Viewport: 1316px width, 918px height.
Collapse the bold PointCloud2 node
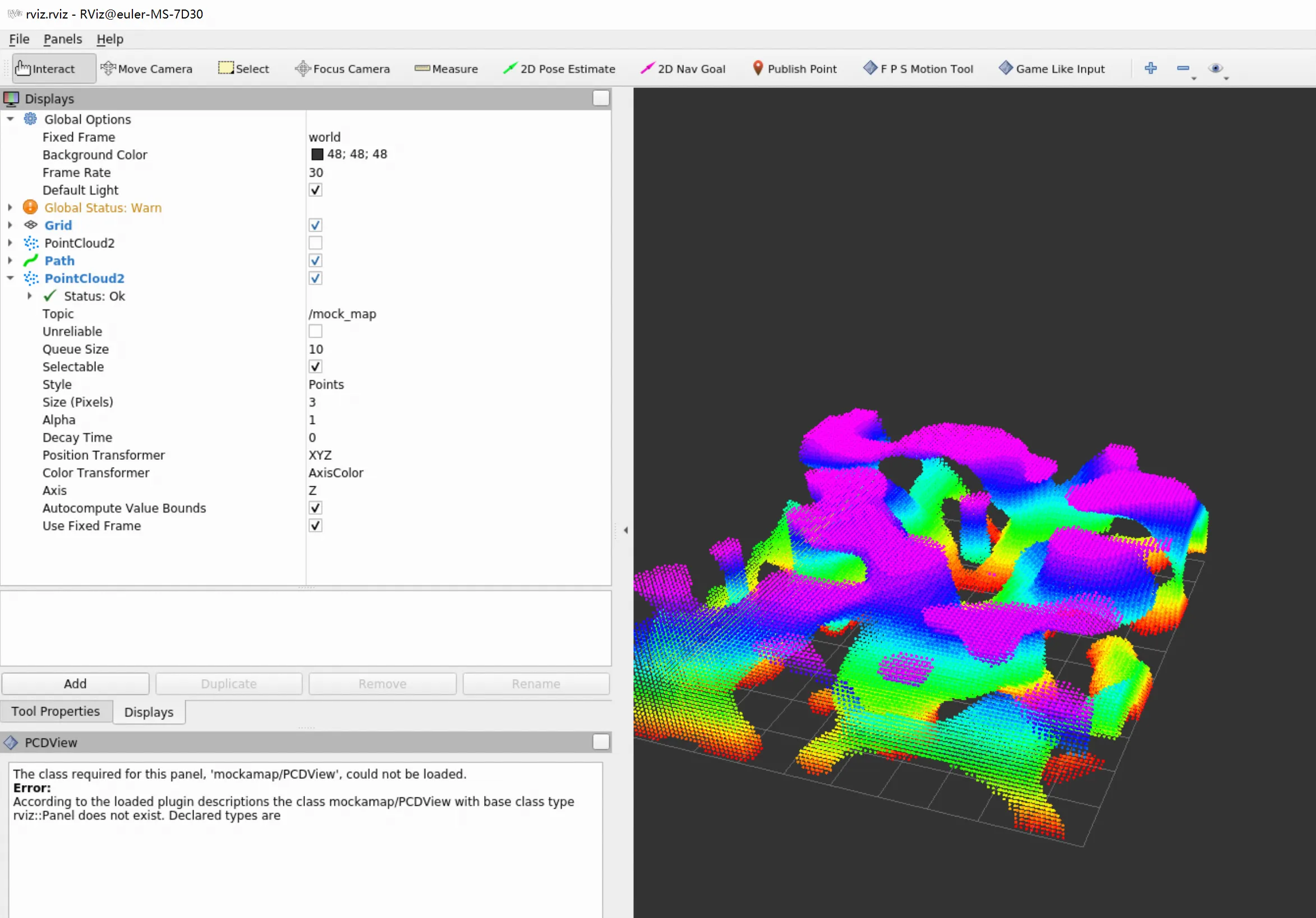[x=10, y=279]
